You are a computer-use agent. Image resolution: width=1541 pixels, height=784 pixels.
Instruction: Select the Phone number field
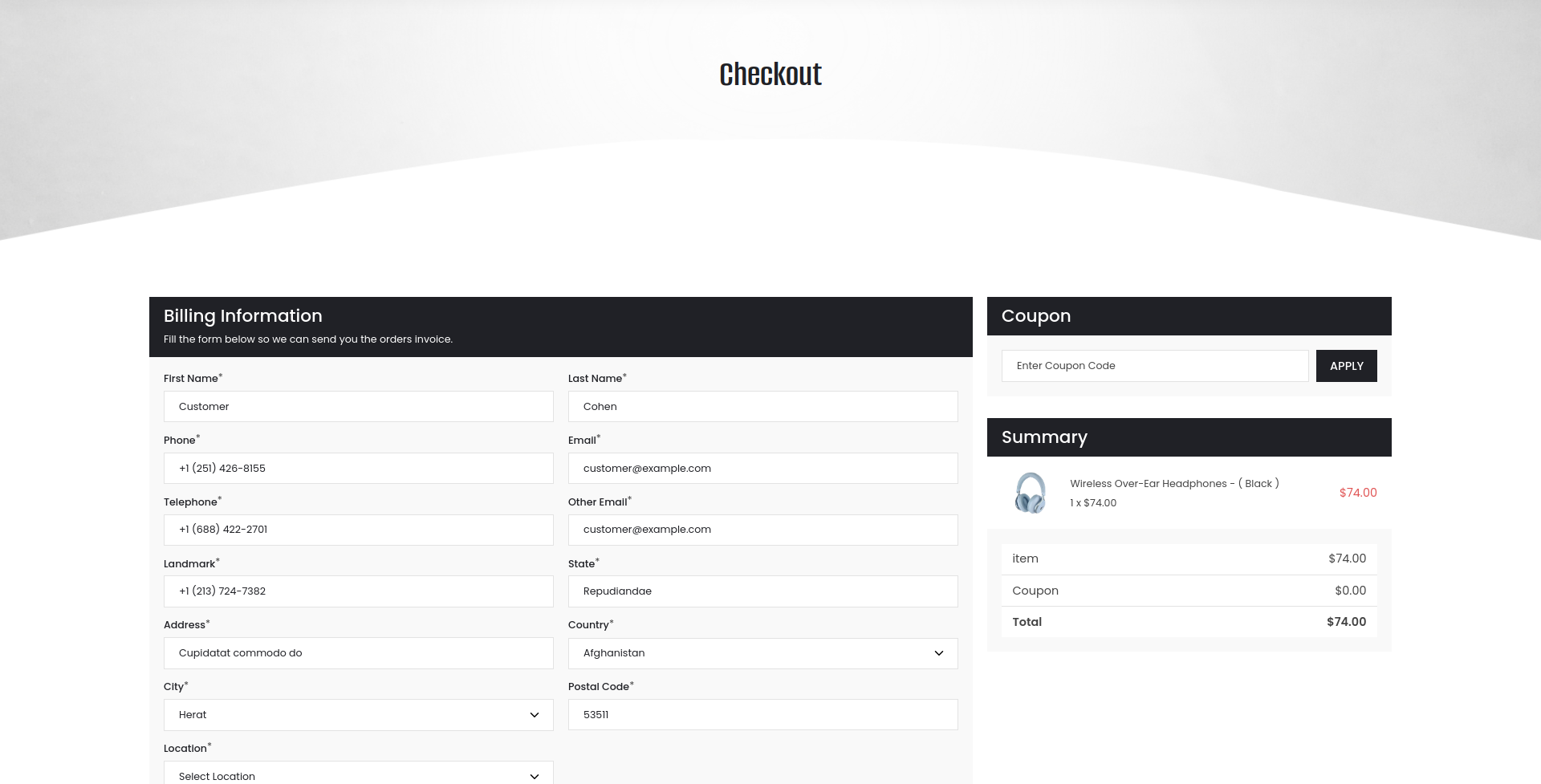[358, 469]
